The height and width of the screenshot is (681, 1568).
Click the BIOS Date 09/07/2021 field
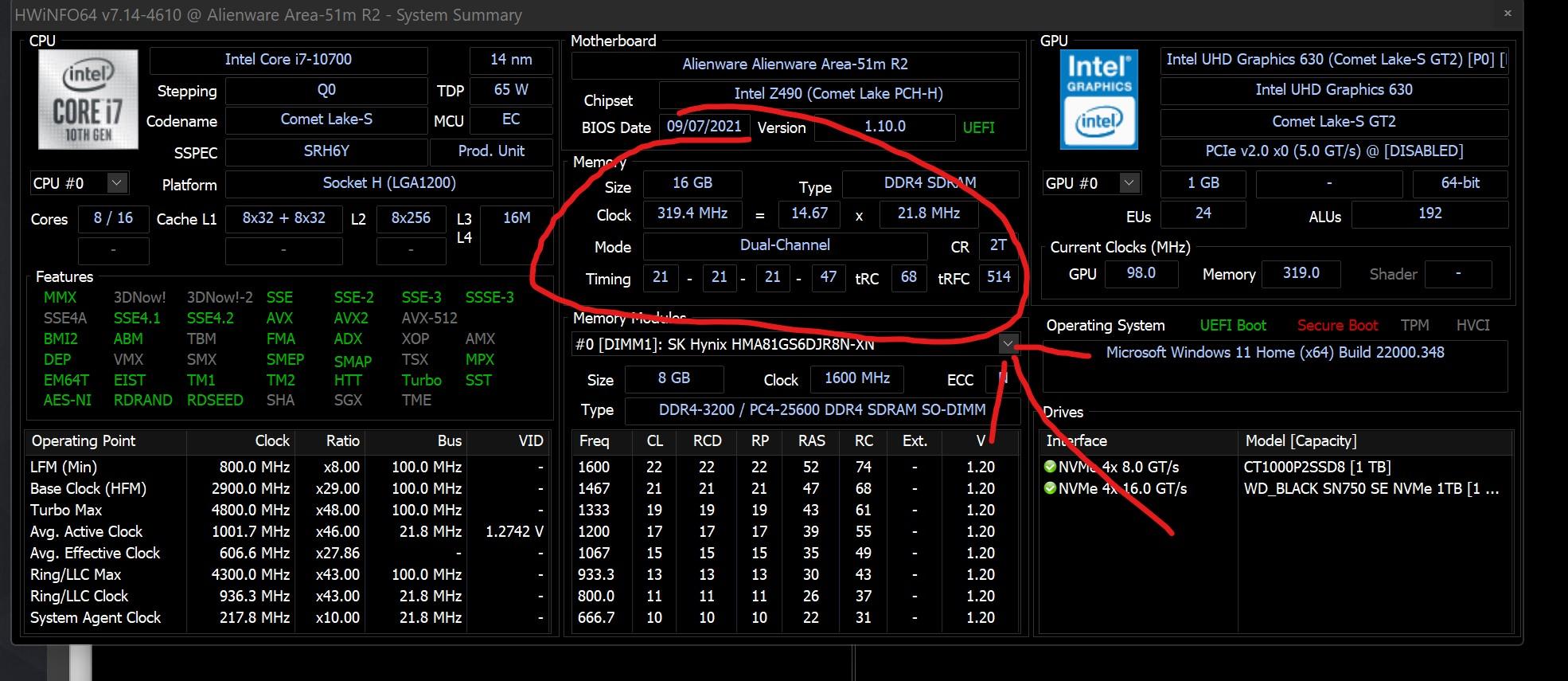pyautogui.click(x=704, y=127)
